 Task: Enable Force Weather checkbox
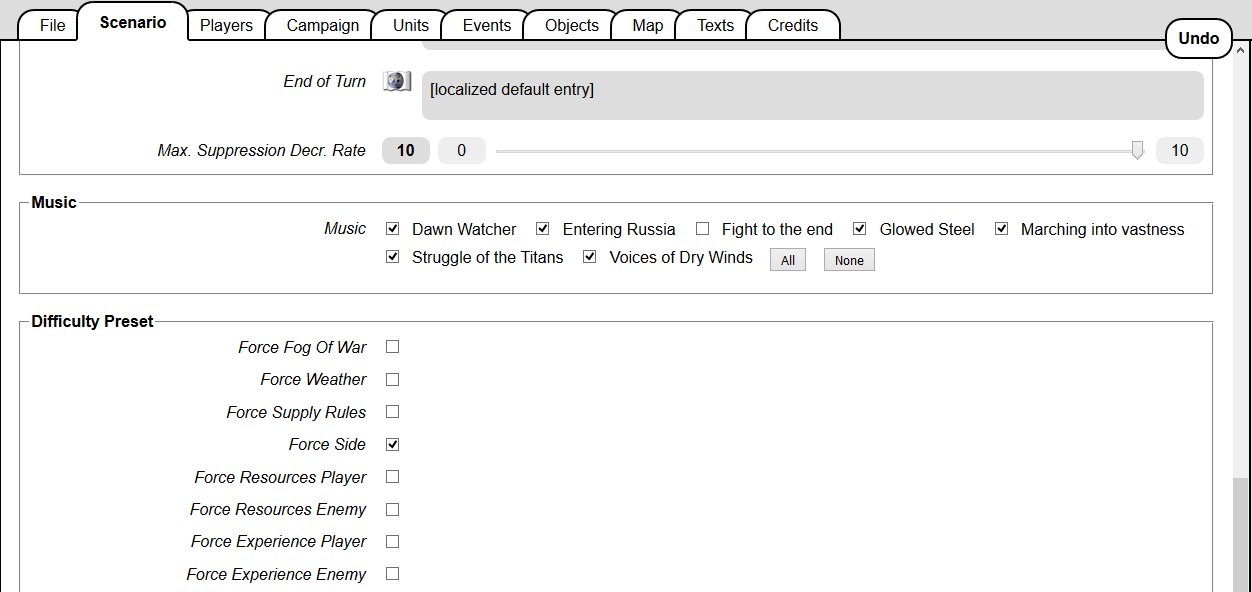click(x=393, y=379)
